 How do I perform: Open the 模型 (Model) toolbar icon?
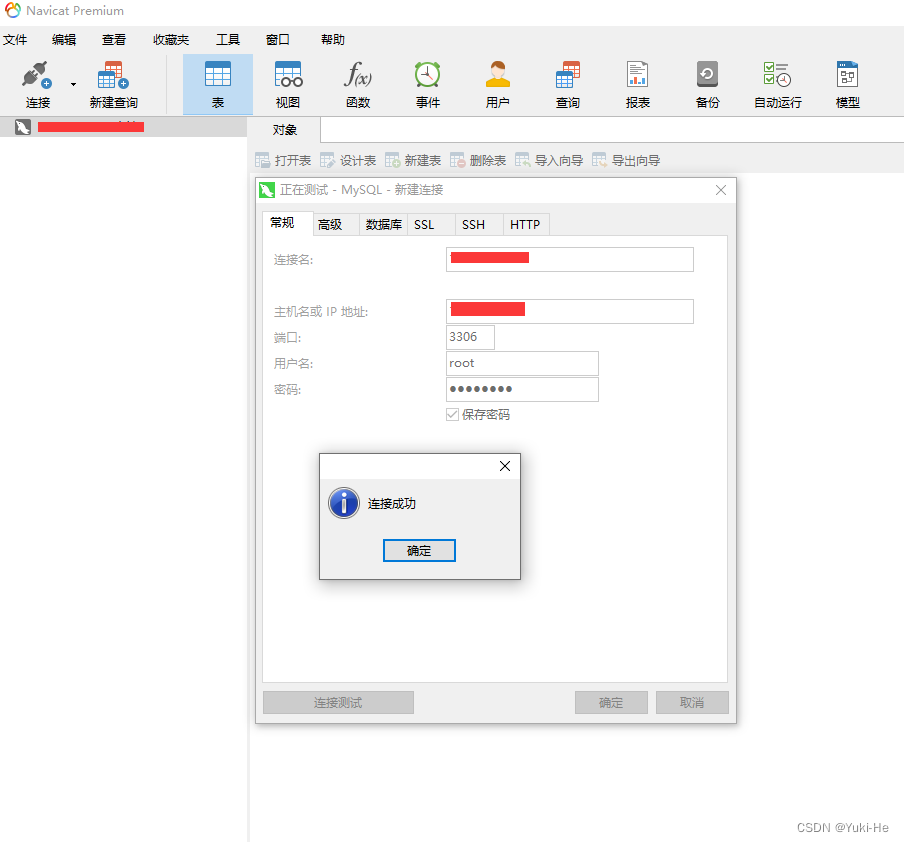(848, 84)
